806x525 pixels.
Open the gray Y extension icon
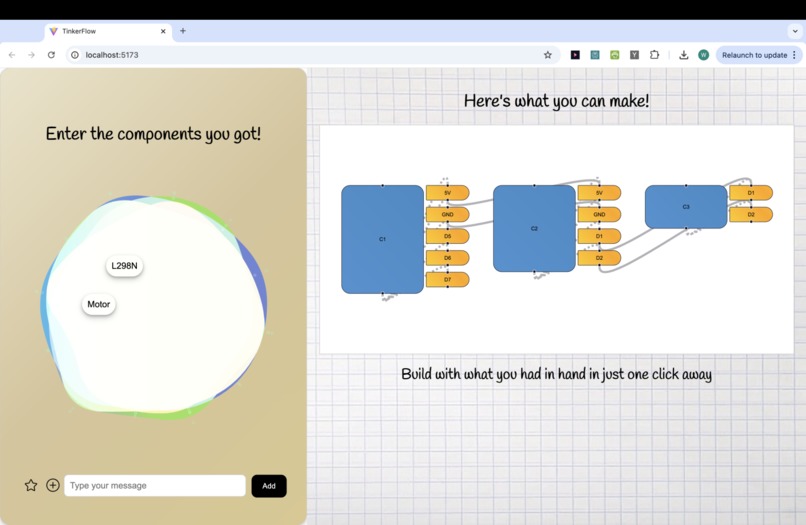(634, 55)
